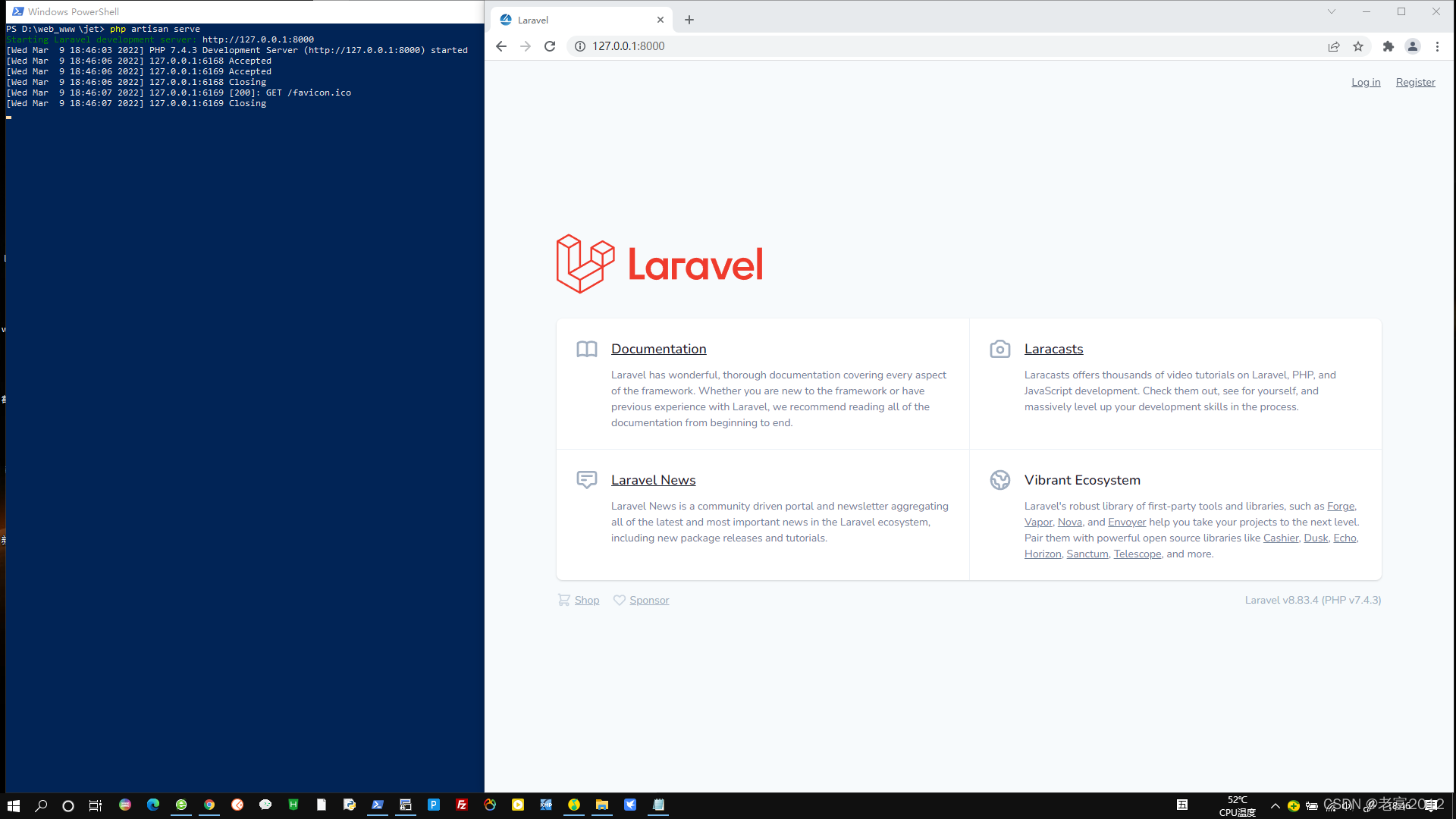Bookmark this page with star icon

click(x=1358, y=46)
